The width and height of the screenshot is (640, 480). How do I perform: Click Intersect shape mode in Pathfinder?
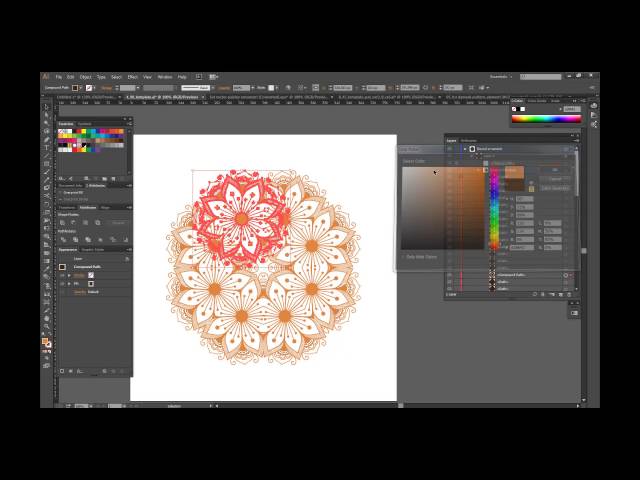(x=85, y=222)
